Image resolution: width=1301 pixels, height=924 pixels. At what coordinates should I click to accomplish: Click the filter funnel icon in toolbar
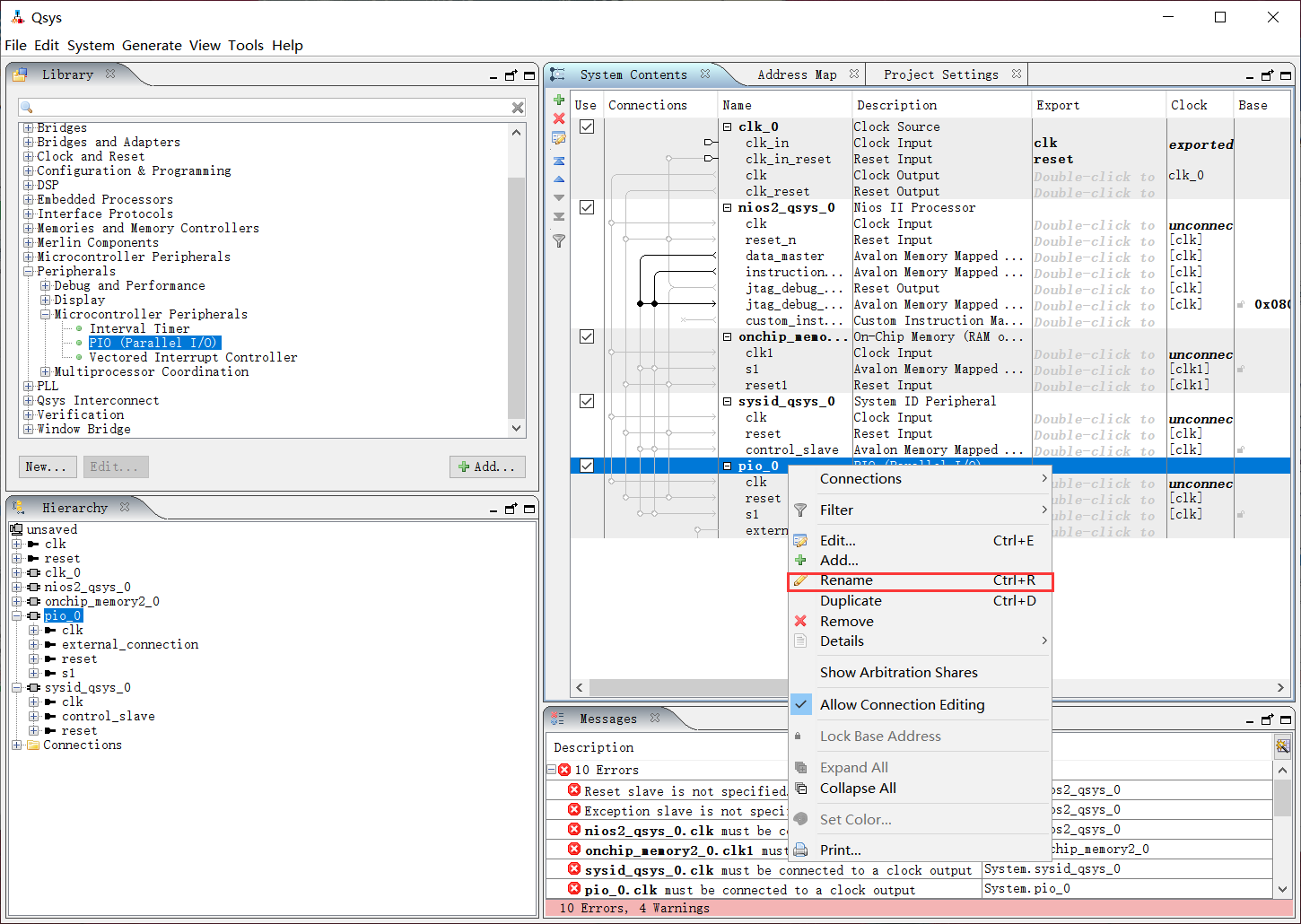[559, 240]
